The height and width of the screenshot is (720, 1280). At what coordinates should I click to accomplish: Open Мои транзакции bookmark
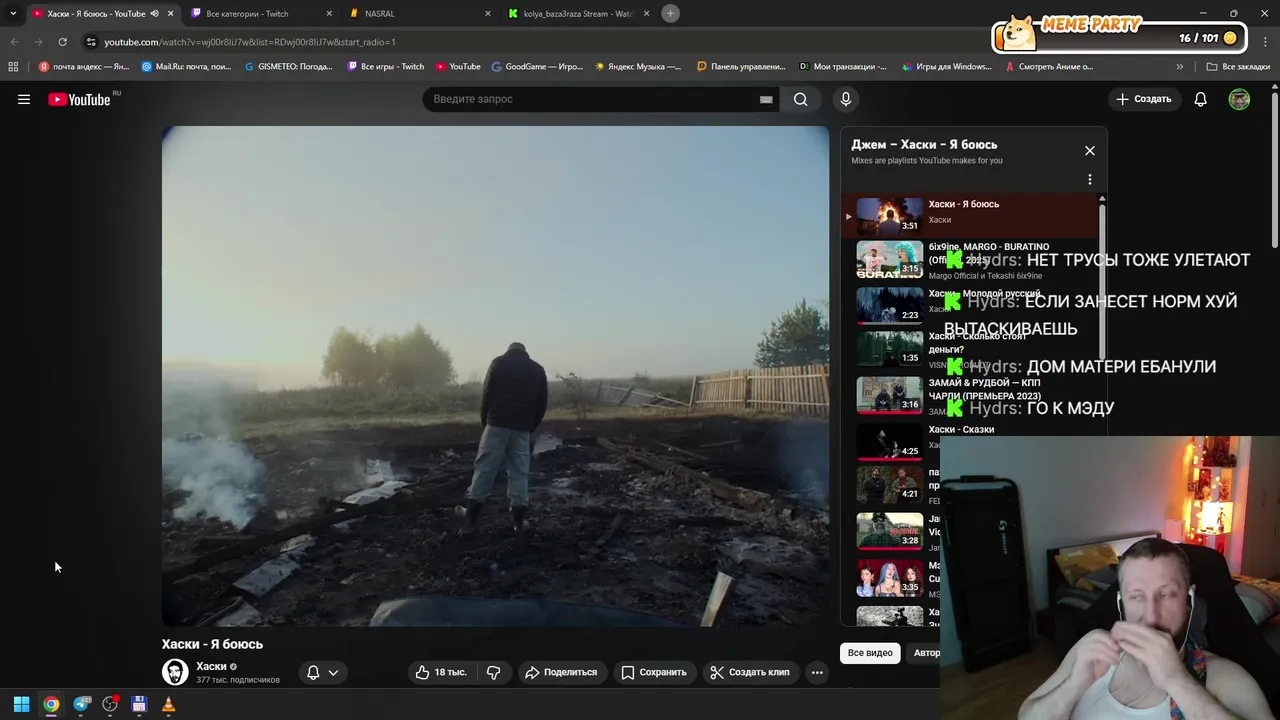(x=842, y=67)
